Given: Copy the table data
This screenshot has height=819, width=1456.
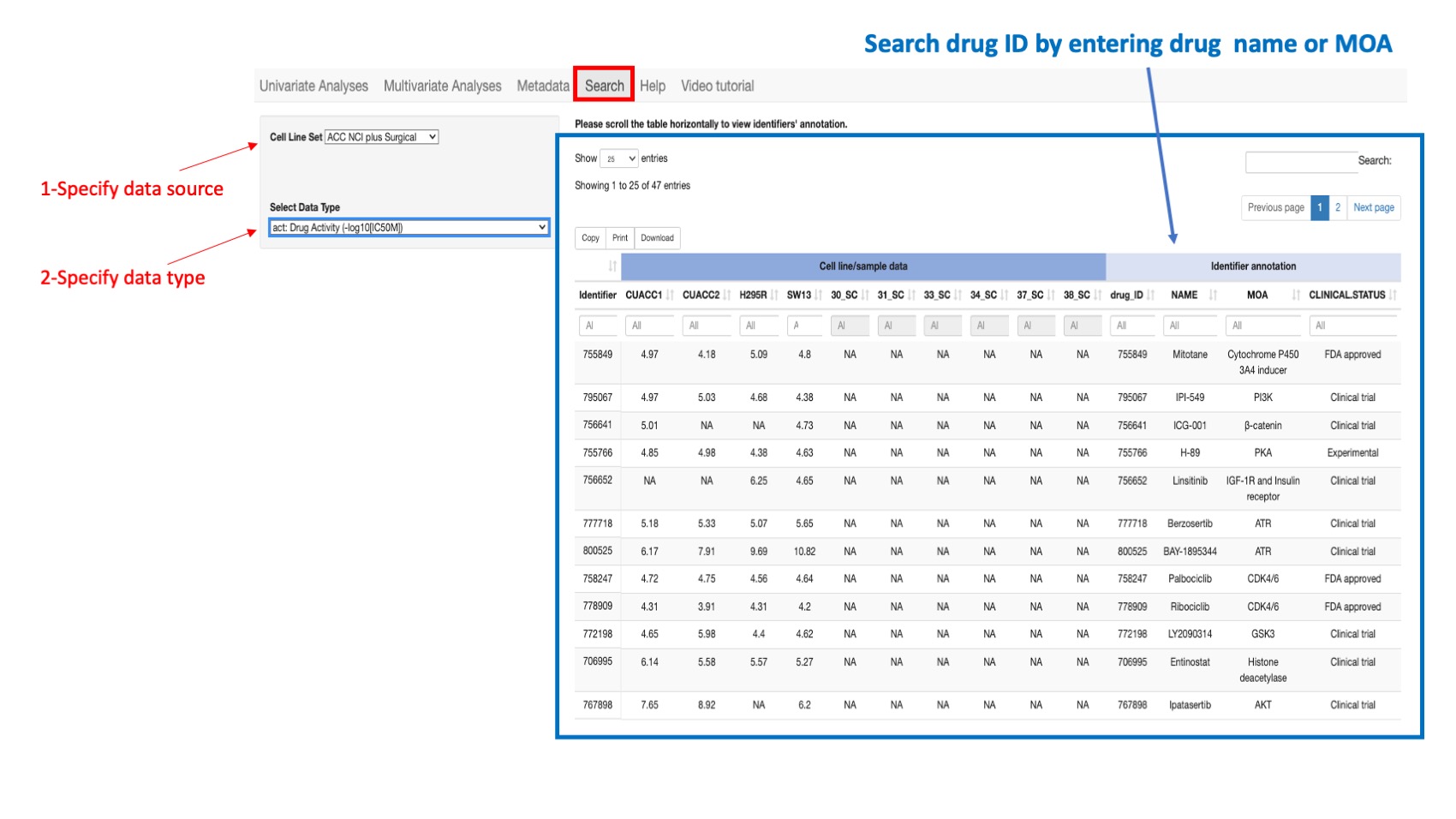Looking at the screenshot, I should pyautogui.click(x=589, y=237).
